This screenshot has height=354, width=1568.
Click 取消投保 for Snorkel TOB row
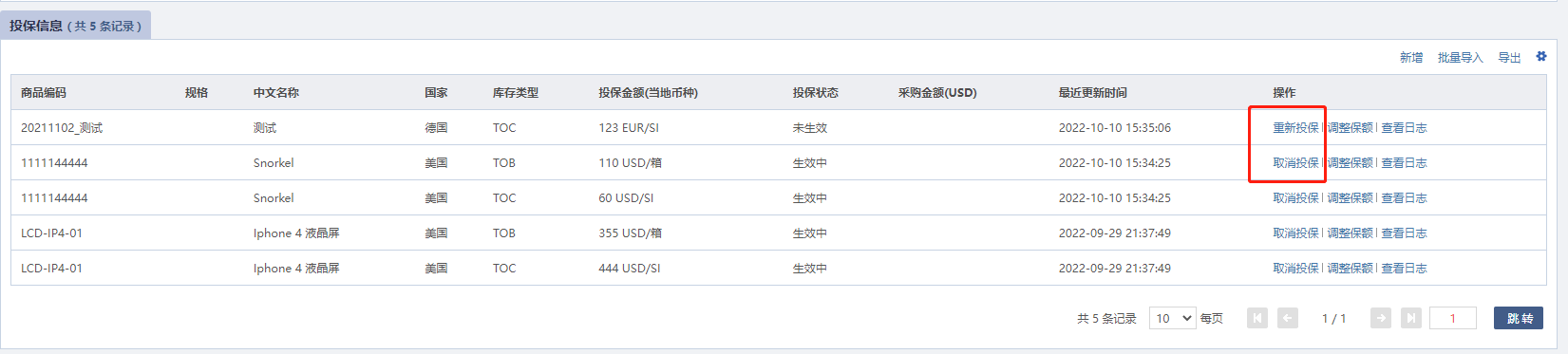tap(1295, 162)
